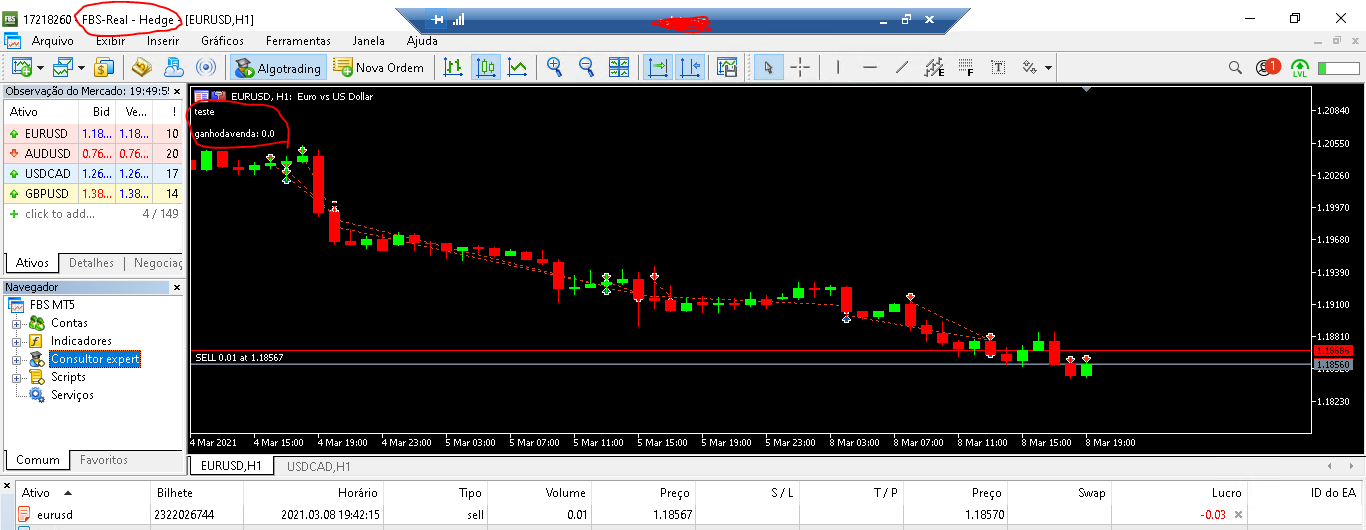Open the cloud VPS toolbar icon
The width and height of the screenshot is (1366, 530).
point(174,67)
